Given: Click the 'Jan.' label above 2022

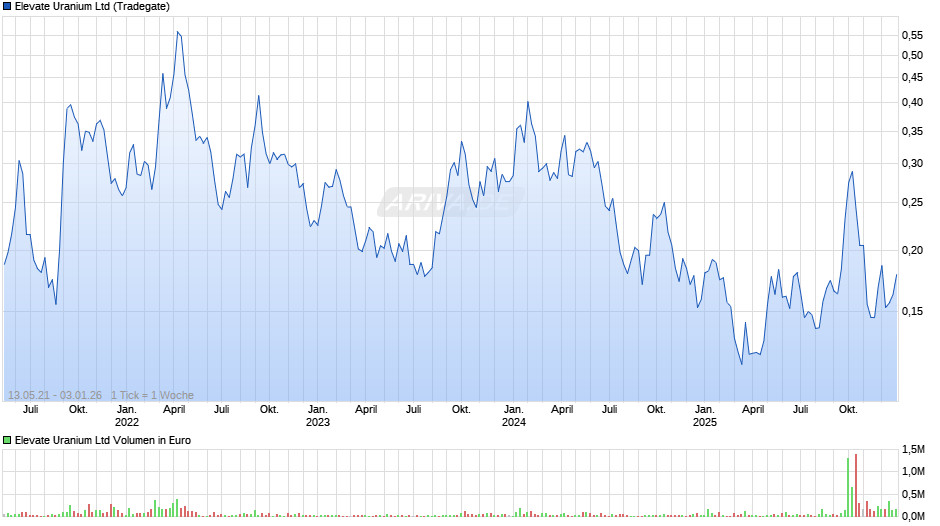Looking at the screenshot, I should (x=126, y=410).
